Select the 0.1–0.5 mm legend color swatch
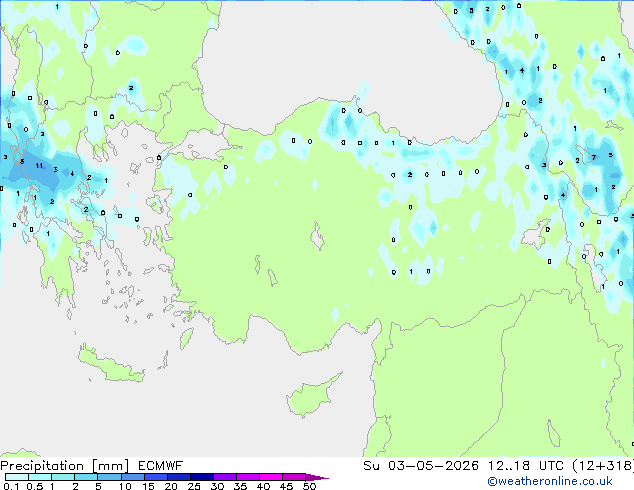 tap(17, 477)
